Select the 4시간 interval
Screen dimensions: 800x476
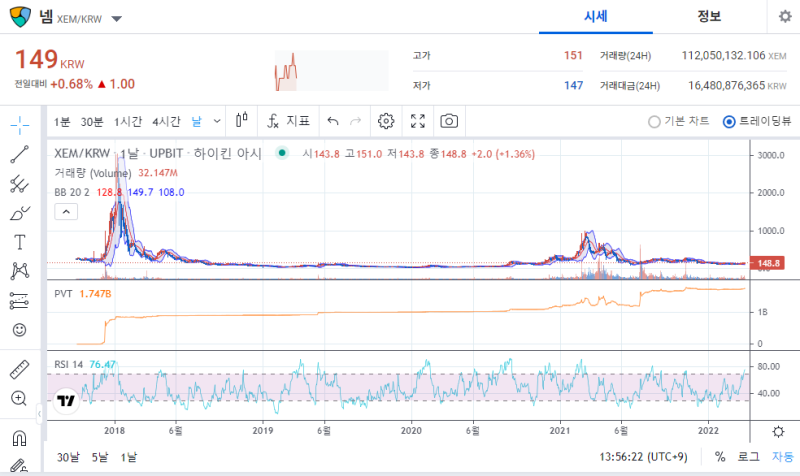(x=166, y=121)
